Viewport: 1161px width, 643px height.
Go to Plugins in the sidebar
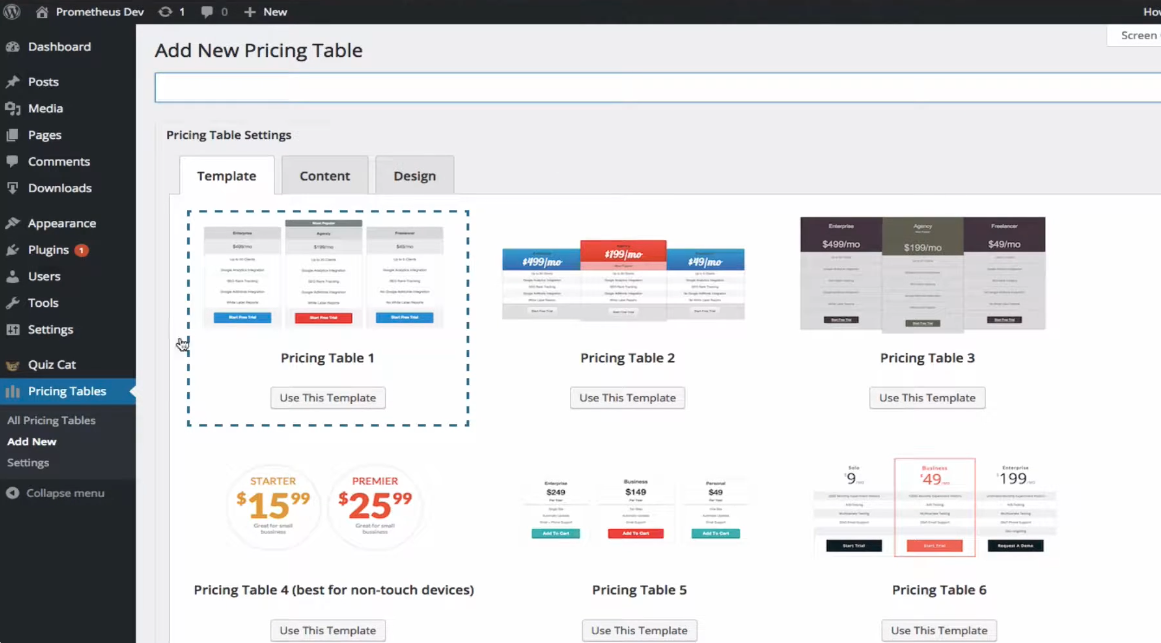48,250
